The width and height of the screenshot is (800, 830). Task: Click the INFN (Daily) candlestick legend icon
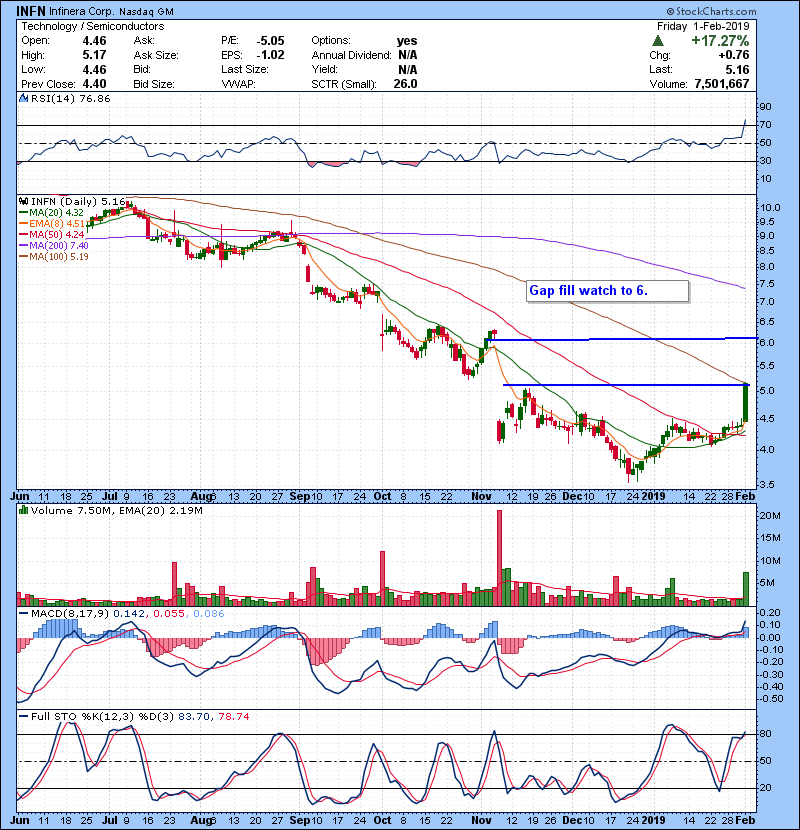tap(23, 202)
